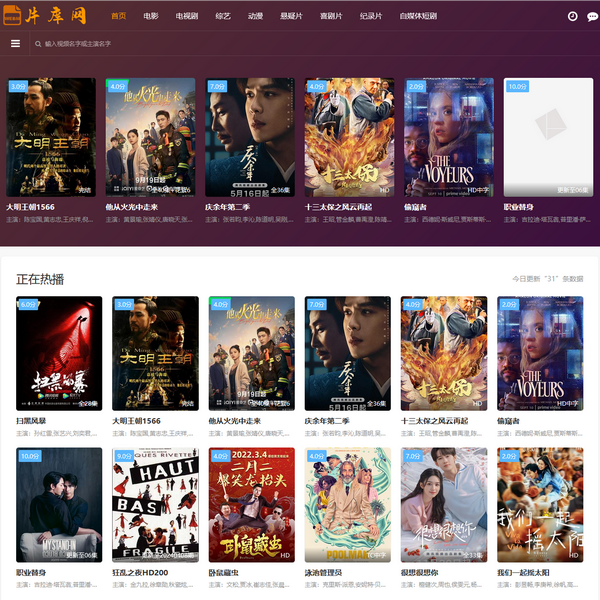The height and width of the screenshot is (600, 600).
Task: Open the 扫黑风暴 poster thumbnail
Action: click(x=59, y=353)
